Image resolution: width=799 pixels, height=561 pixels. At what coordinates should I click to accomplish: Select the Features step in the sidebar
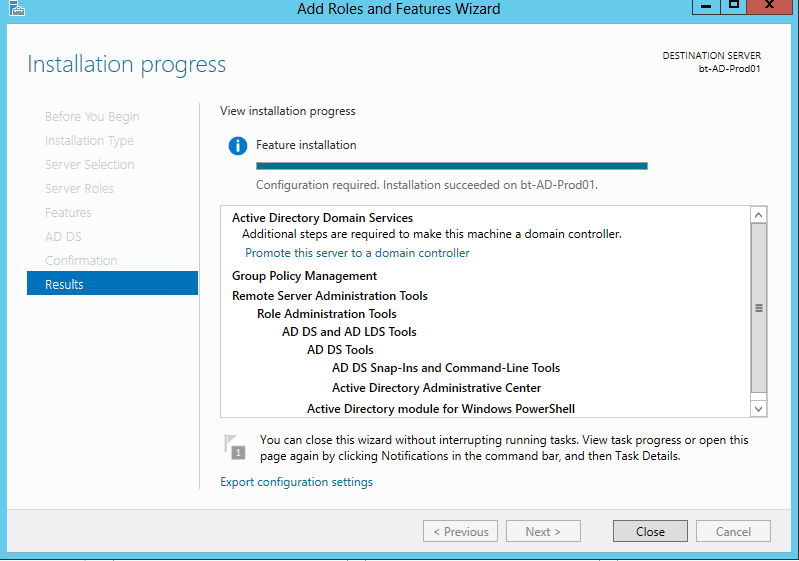pos(68,212)
